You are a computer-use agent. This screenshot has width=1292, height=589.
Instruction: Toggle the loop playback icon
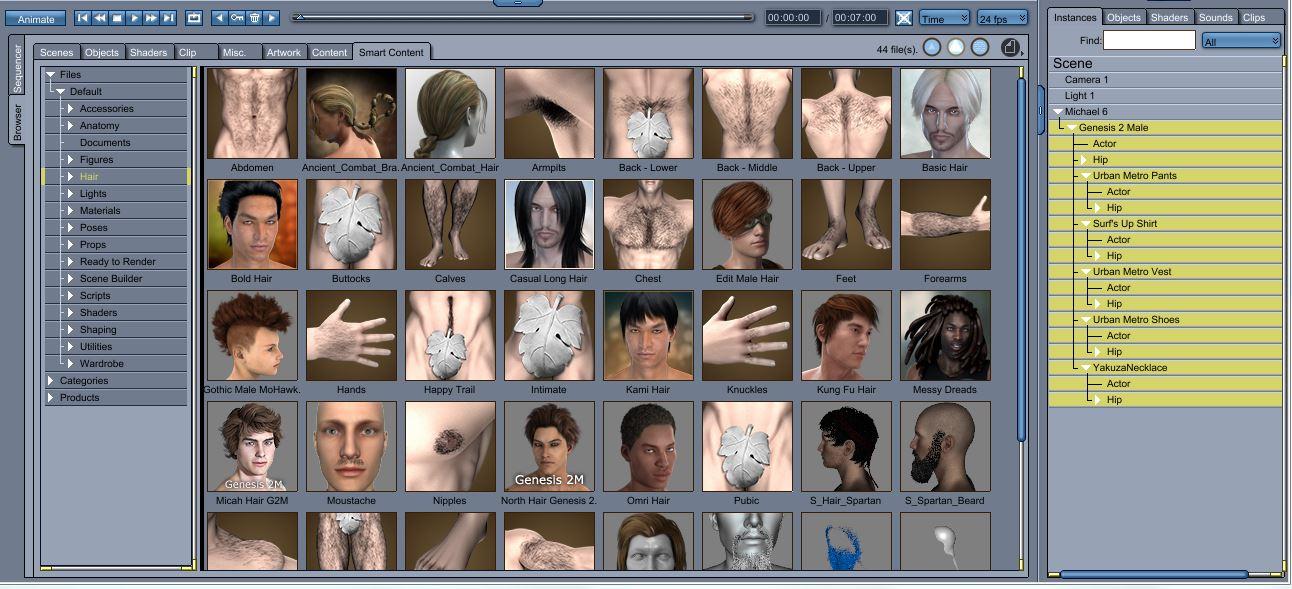click(194, 18)
